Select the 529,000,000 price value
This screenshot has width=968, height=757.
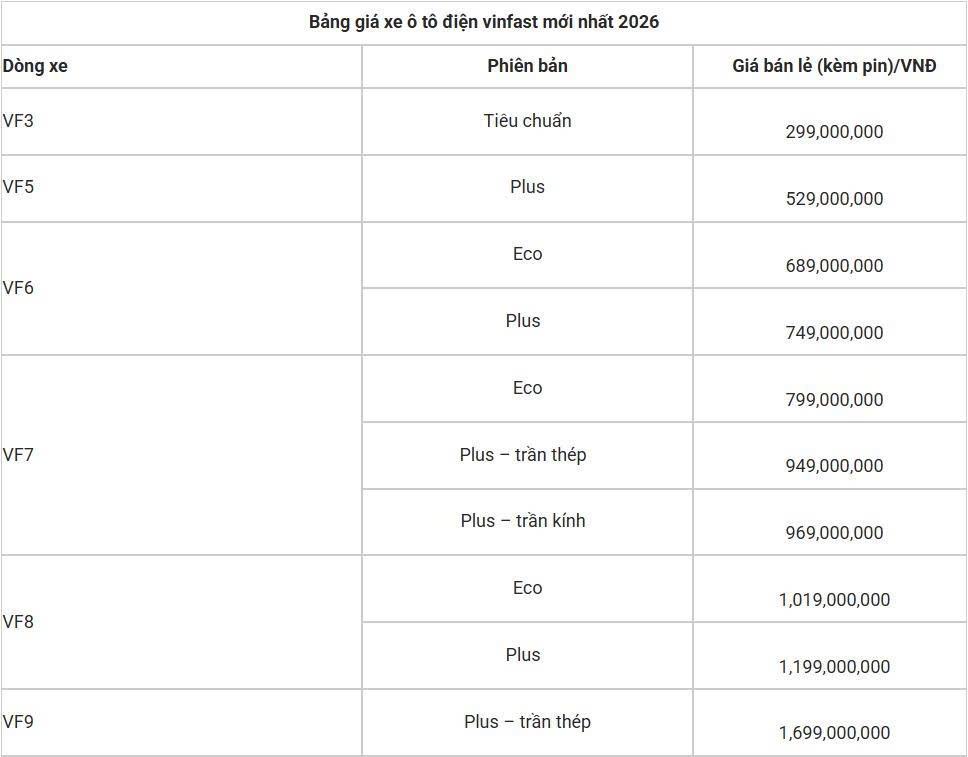[834, 199]
